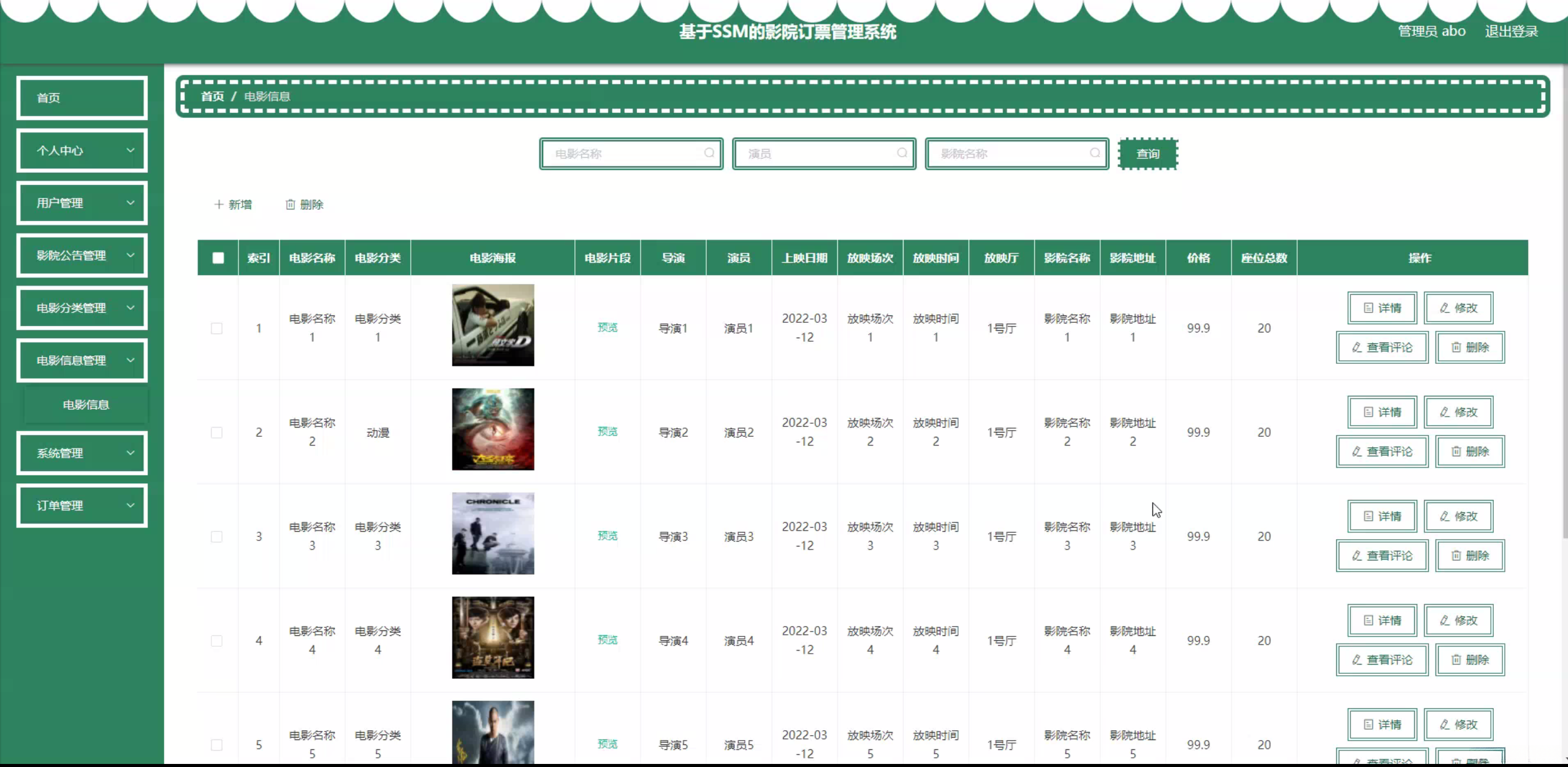Viewport: 1568px width, 767px height.
Task: Click the 查询 search button
Action: pyautogui.click(x=1147, y=154)
